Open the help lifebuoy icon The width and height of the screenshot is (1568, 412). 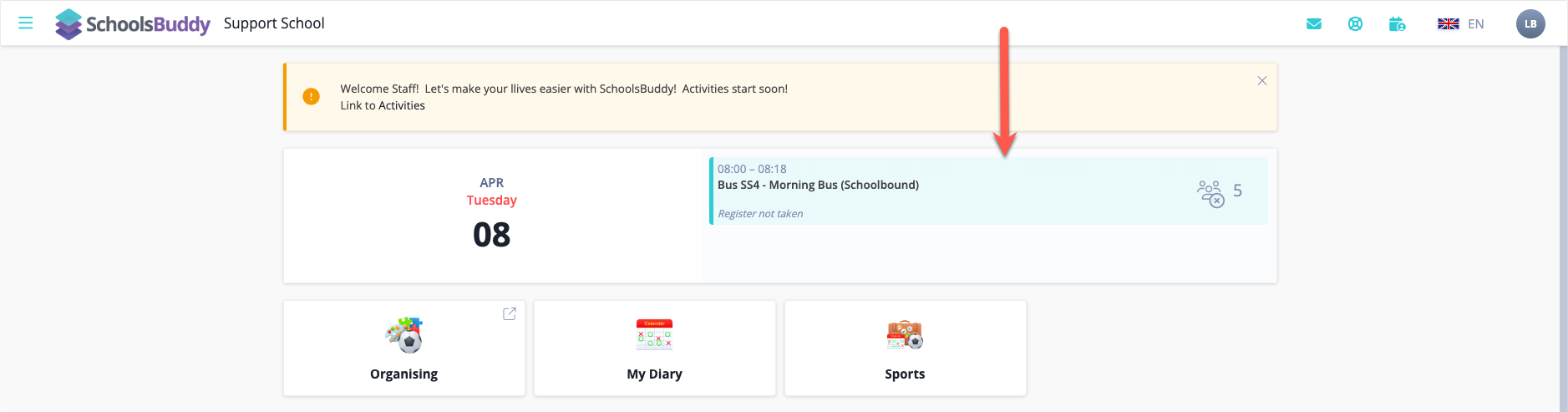[1355, 24]
